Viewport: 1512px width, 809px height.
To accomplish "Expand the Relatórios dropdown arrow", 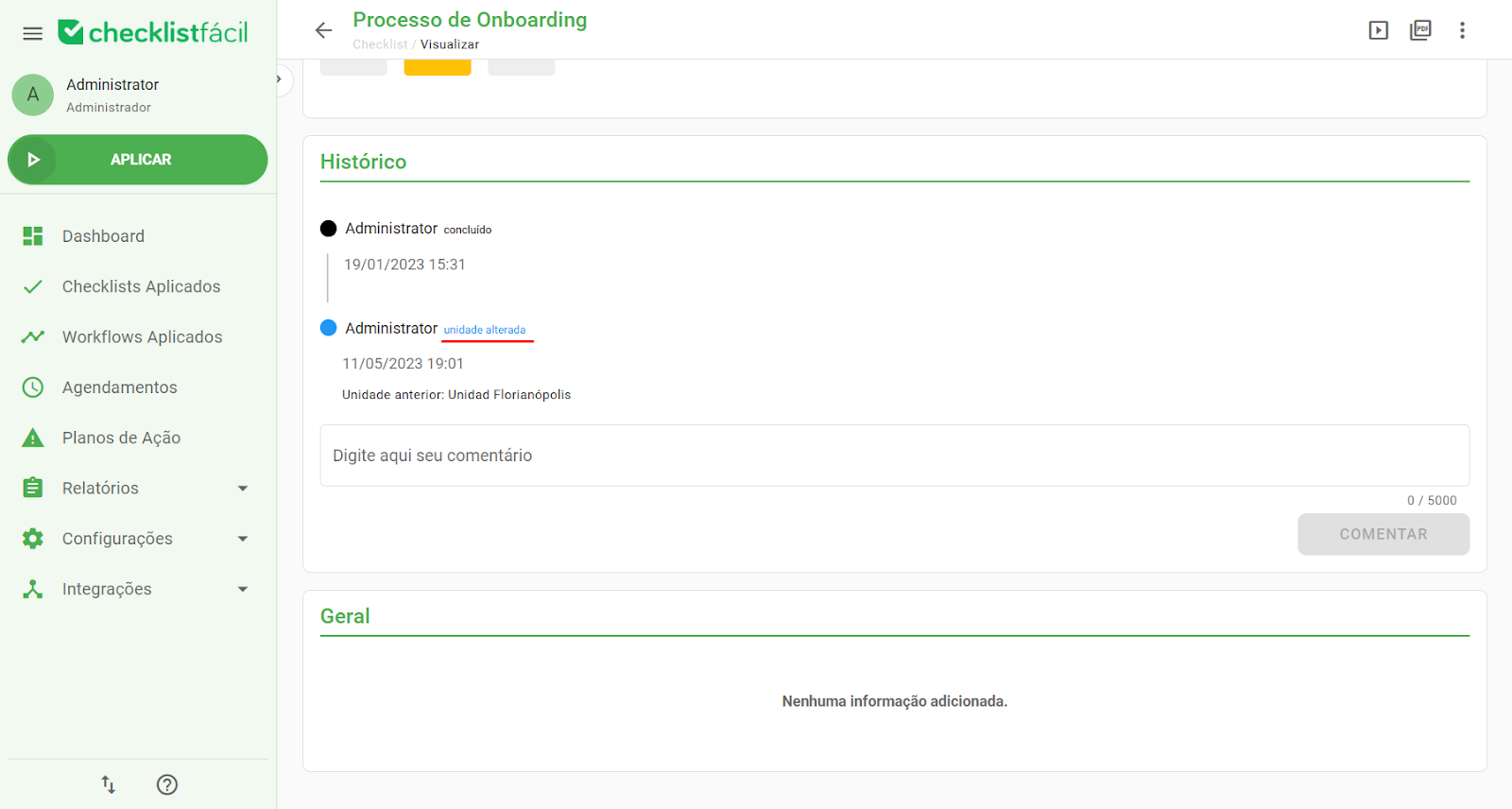I will [x=243, y=489].
